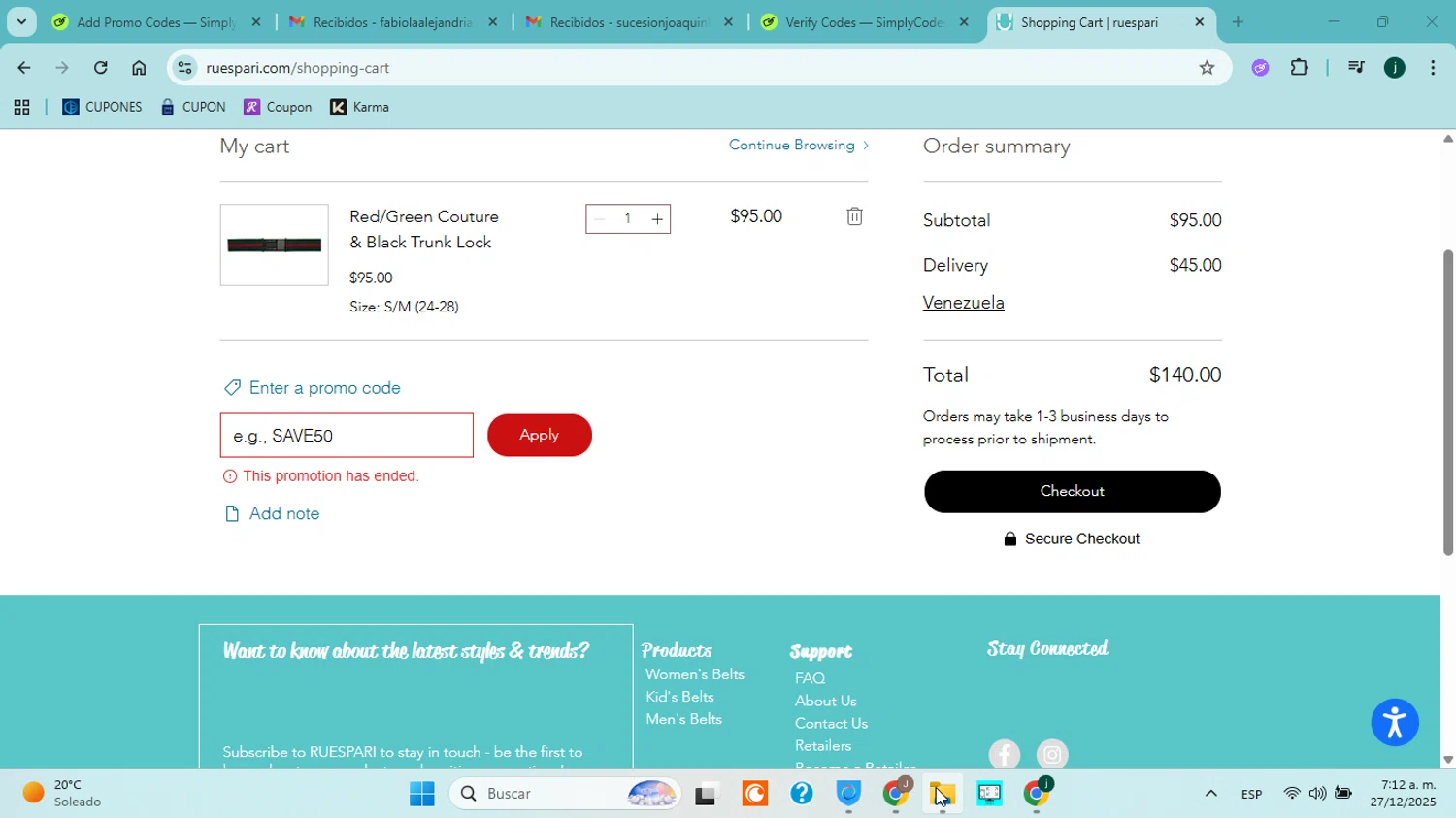Click the note page icon beside Add note
The image size is (1456, 818).
(x=232, y=513)
